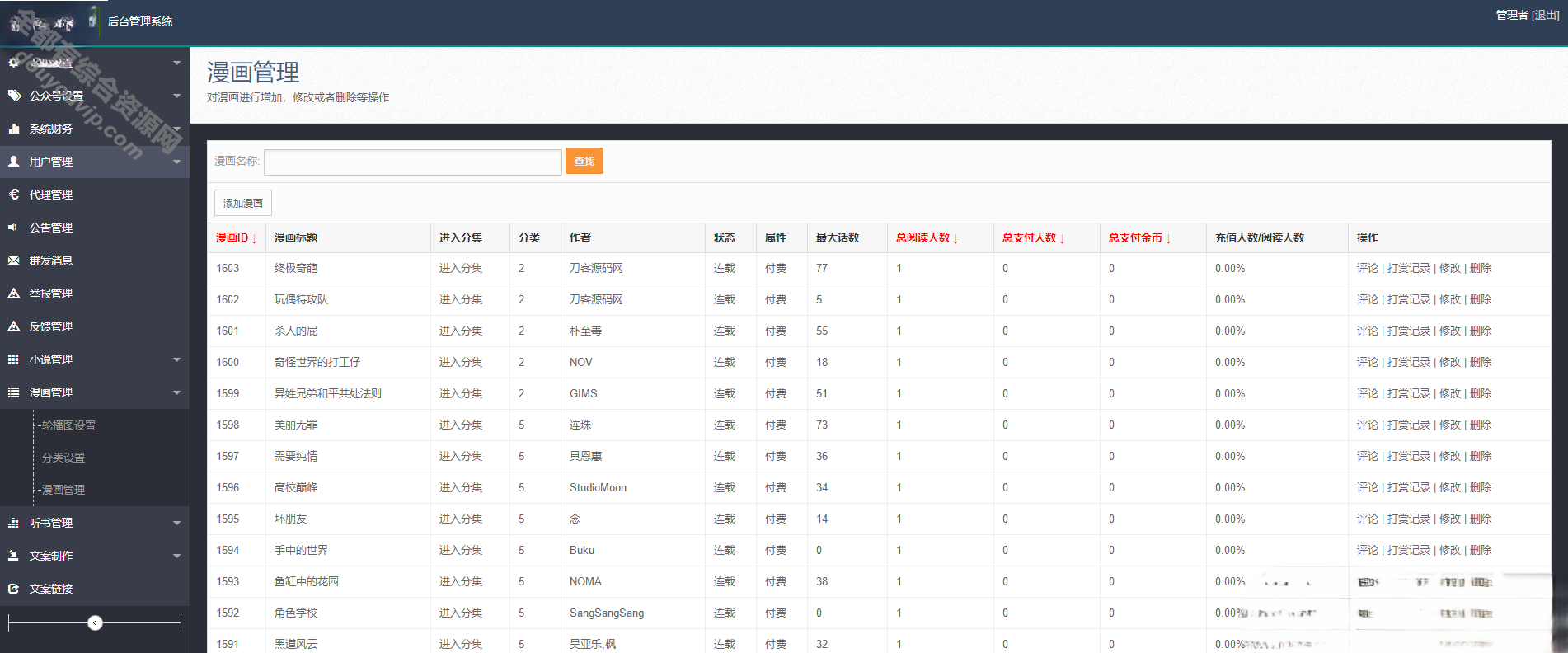Open 打赏记录 for comic 1602
The width and height of the screenshot is (1568, 653).
1409,299
